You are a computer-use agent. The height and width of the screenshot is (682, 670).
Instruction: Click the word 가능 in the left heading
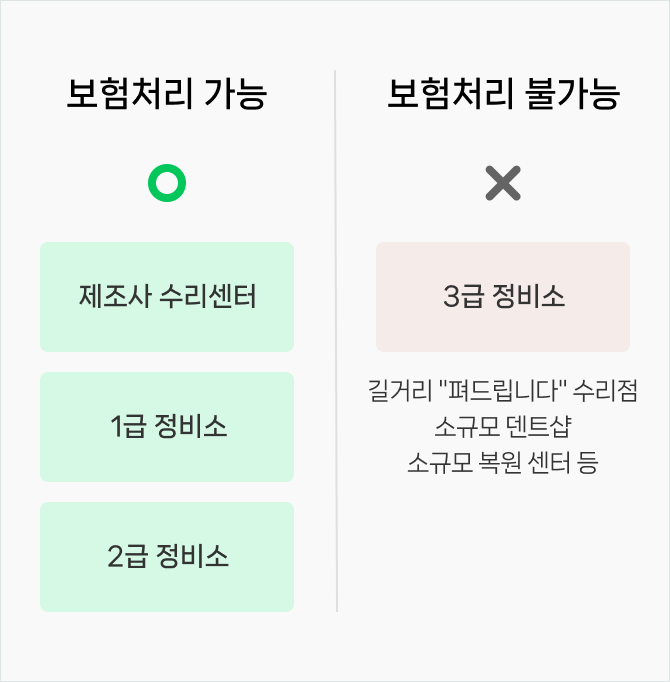pyautogui.click(x=235, y=94)
